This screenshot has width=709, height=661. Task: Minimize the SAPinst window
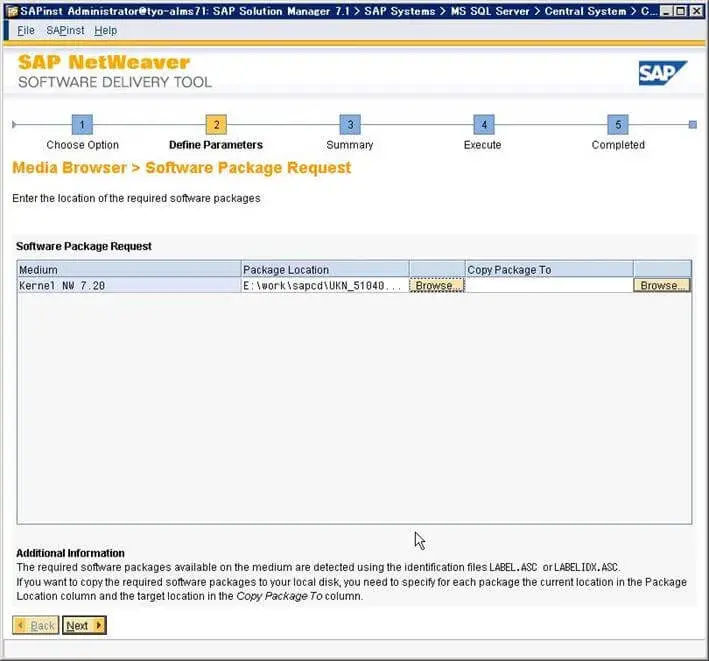(x=666, y=11)
